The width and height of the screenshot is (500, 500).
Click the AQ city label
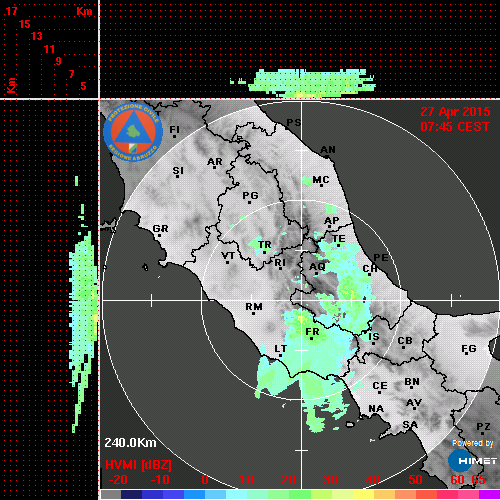pyautogui.click(x=317, y=266)
